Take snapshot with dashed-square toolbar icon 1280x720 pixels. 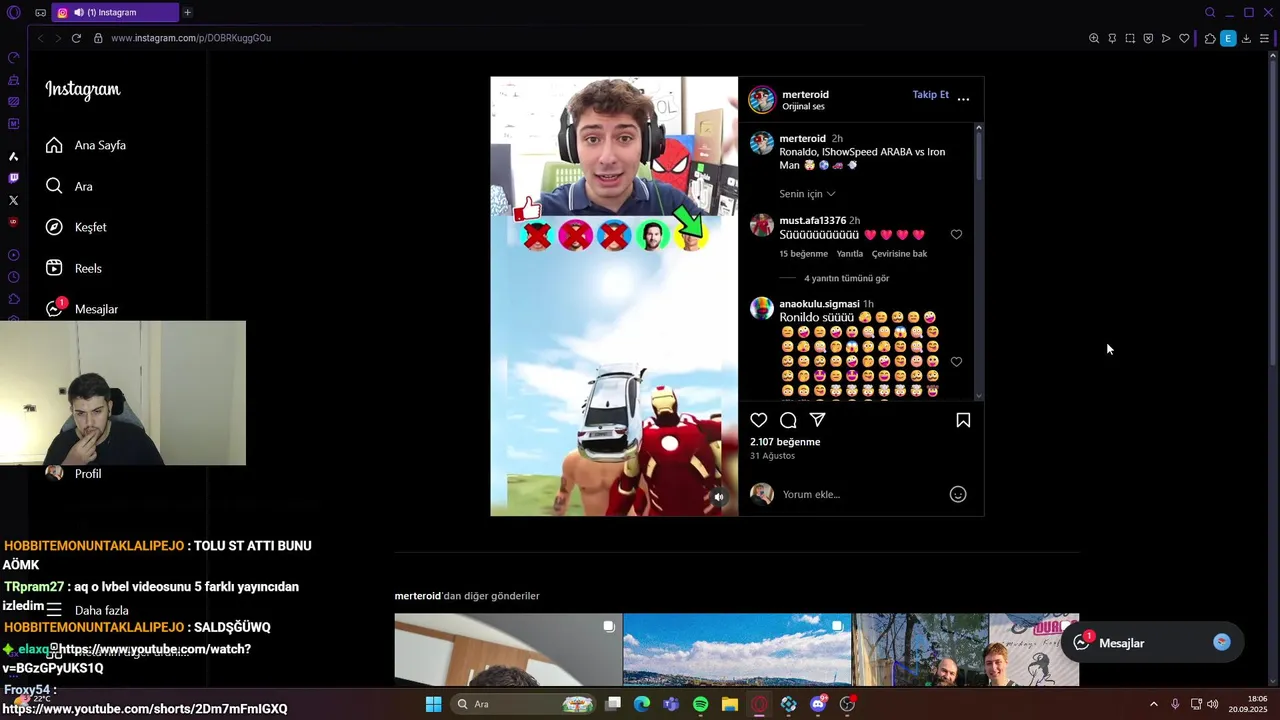[1130, 38]
